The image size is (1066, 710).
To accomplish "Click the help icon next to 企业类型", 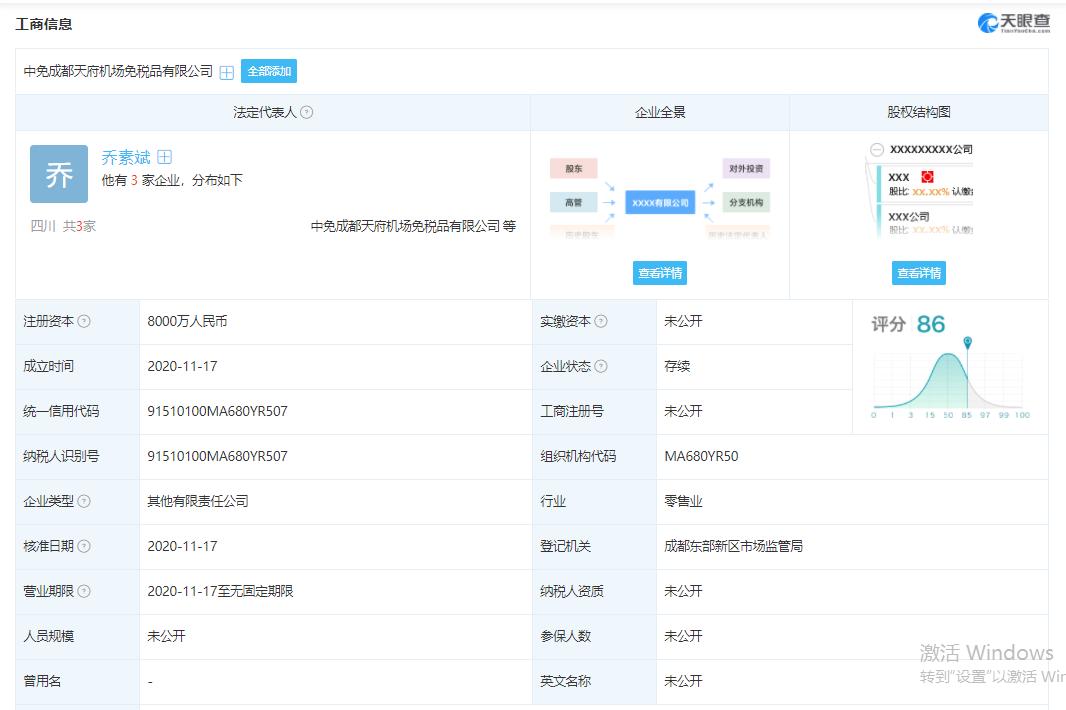I will coord(84,502).
